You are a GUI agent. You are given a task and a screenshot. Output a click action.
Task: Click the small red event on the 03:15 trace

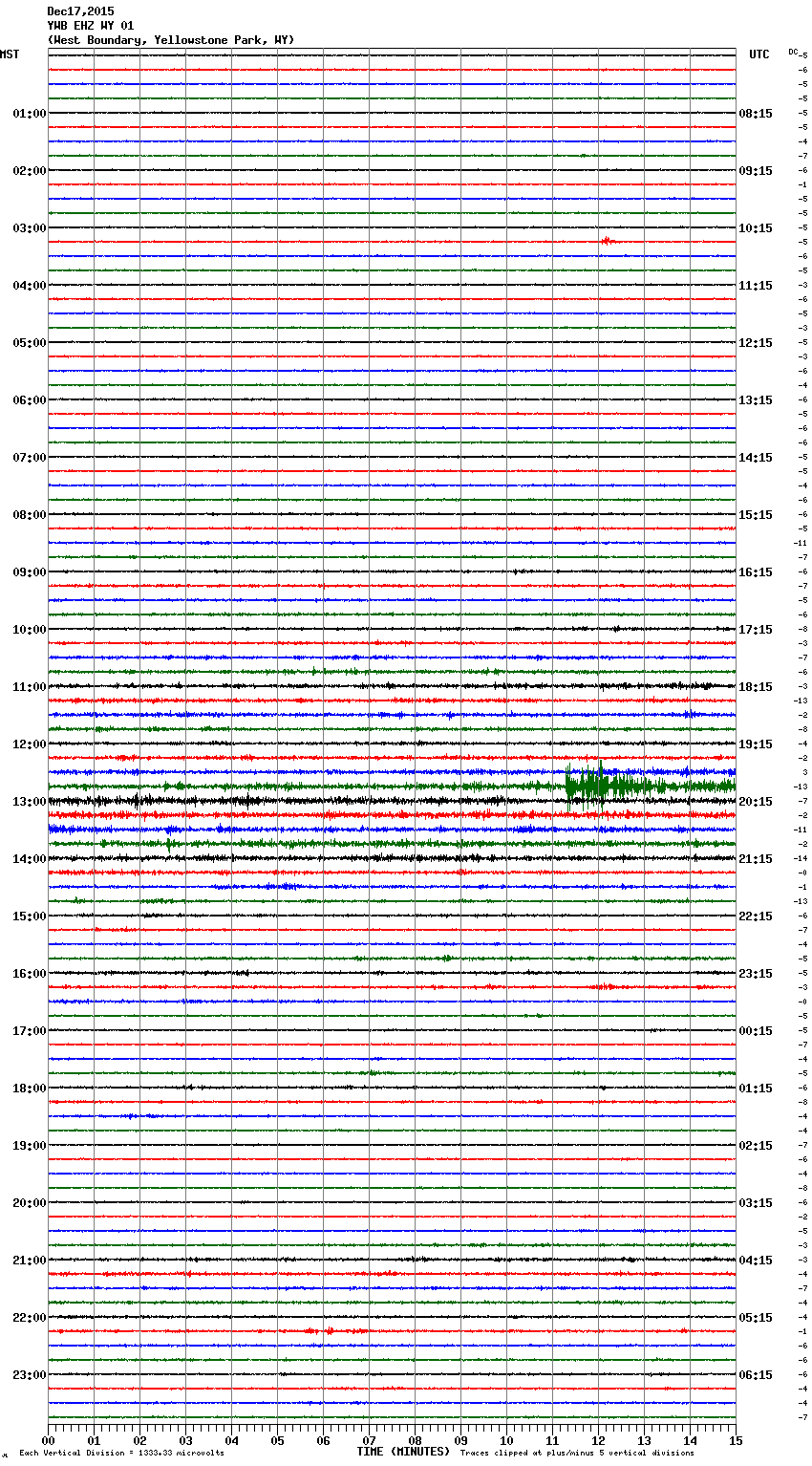pyautogui.click(x=608, y=241)
